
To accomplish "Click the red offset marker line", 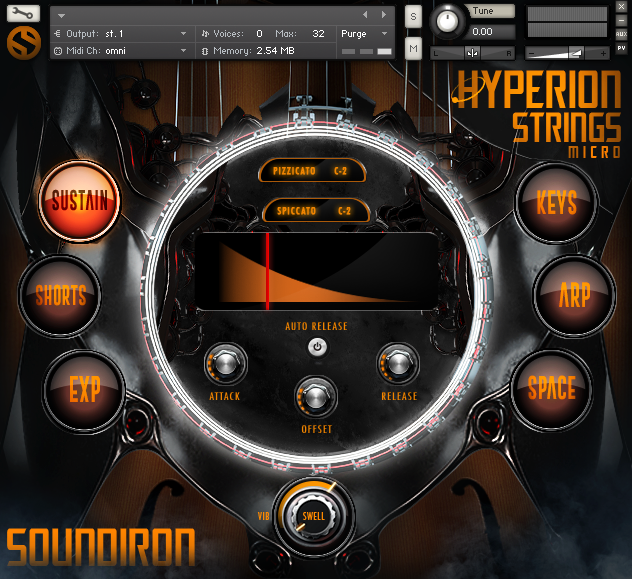I will point(267,271).
